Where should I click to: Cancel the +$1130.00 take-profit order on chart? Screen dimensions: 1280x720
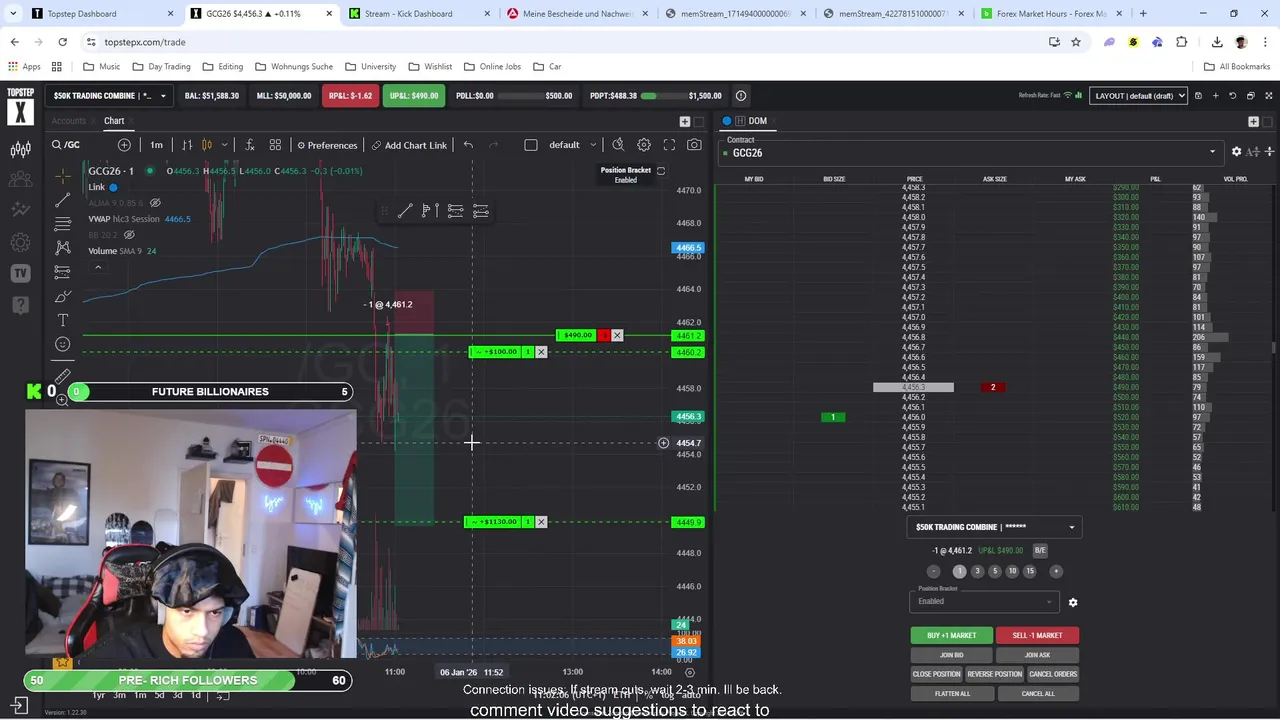pos(541,522)
